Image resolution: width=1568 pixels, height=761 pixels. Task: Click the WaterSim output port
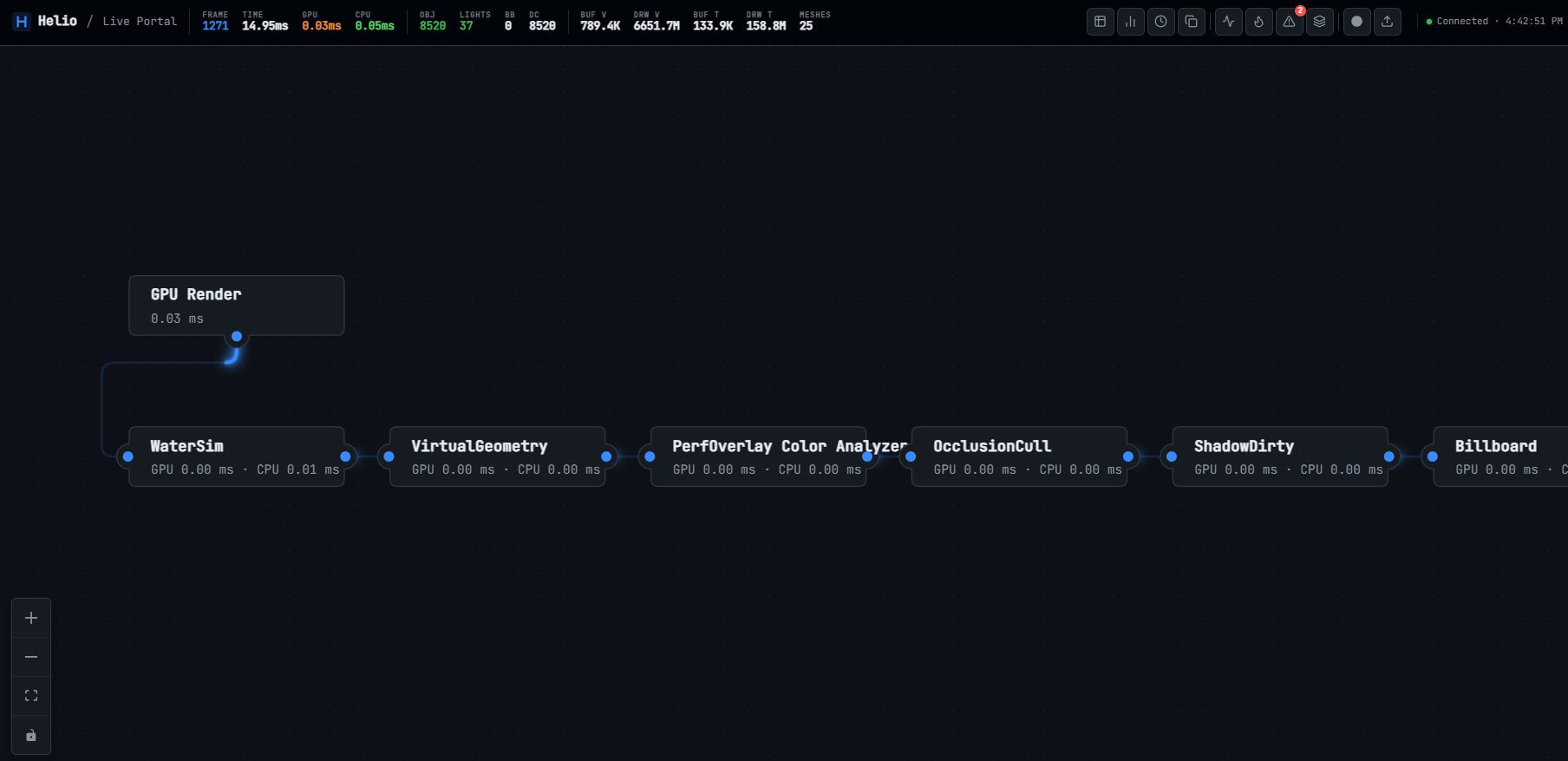pyautogui.click(x=345, y=456)
